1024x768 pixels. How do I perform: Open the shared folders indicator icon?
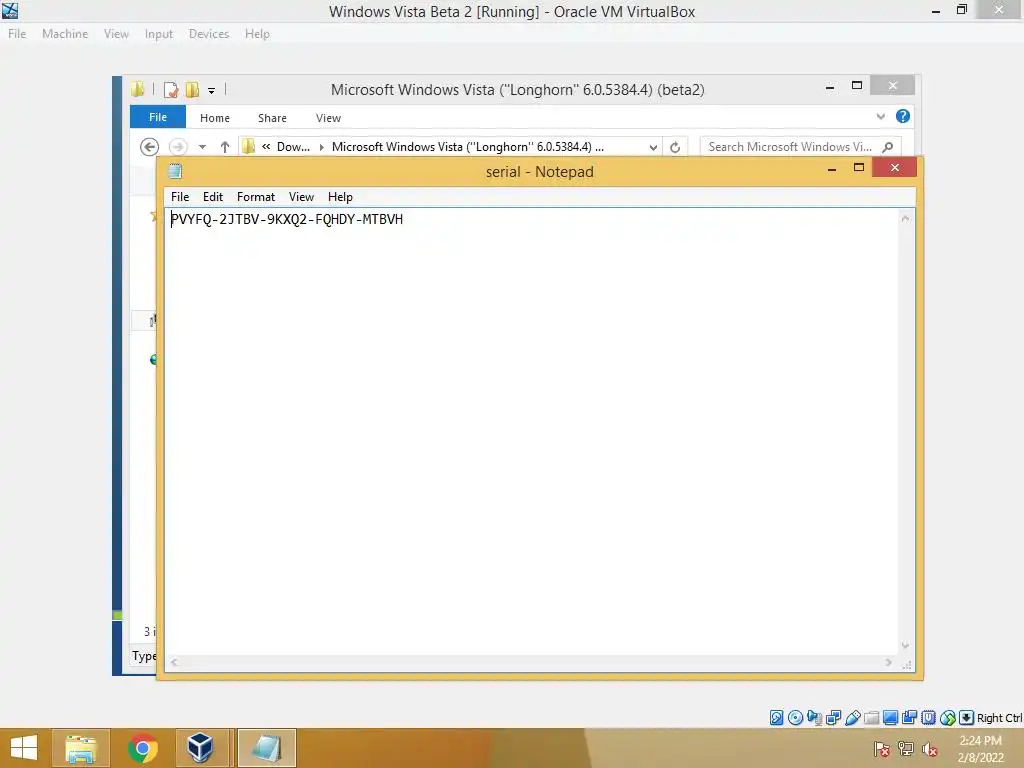pos(871,718)
